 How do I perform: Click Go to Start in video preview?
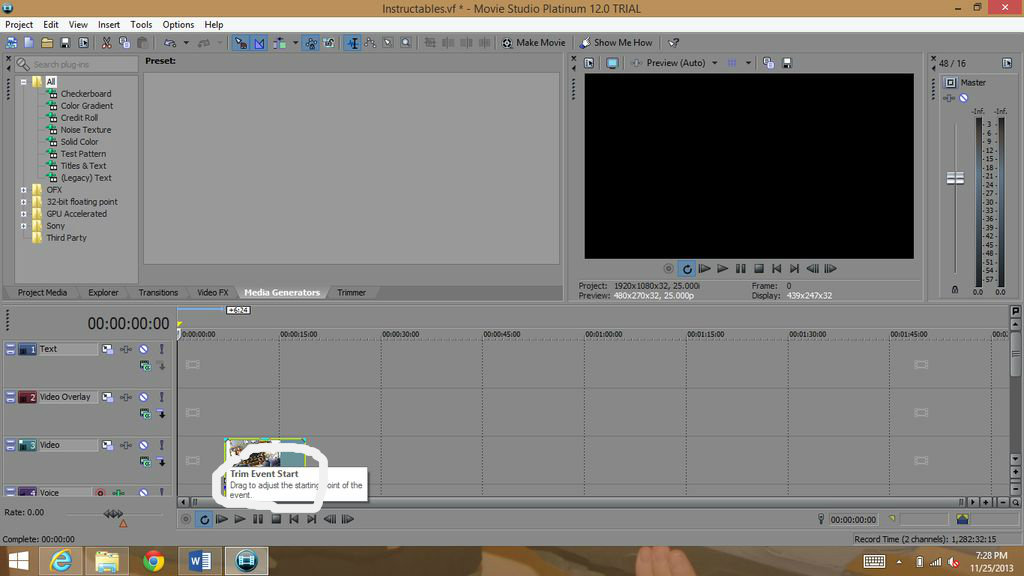(776, 268)
